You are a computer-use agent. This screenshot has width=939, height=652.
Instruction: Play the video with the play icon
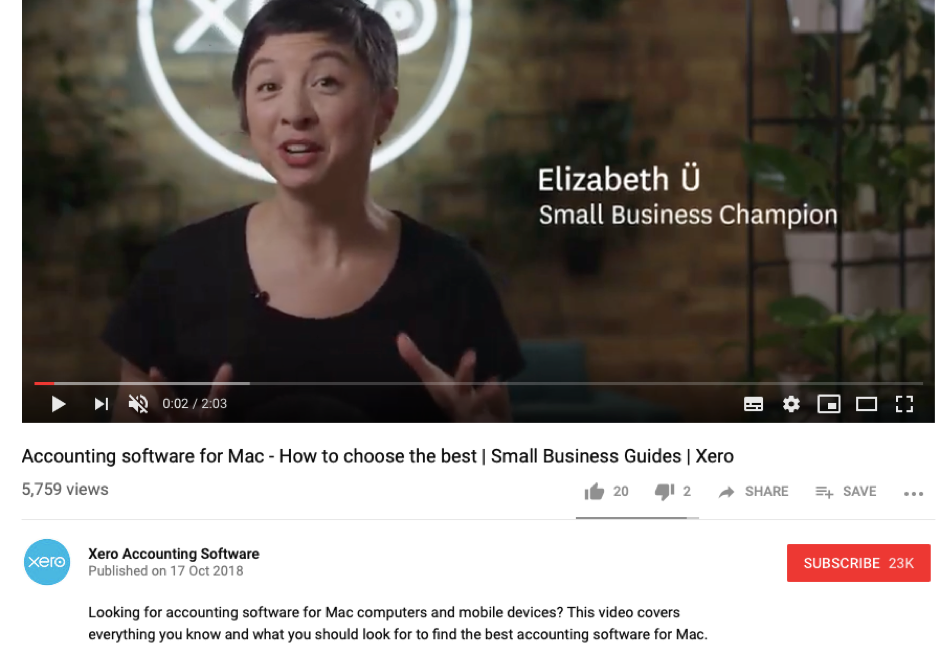pyautogui.click(x=58, y=404)
